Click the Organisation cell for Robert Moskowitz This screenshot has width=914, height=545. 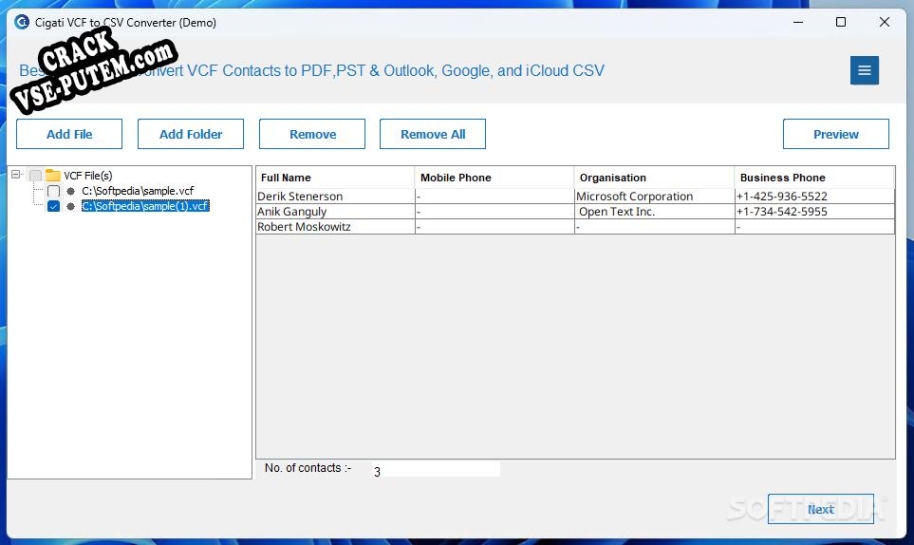click(x=654, y=226)
